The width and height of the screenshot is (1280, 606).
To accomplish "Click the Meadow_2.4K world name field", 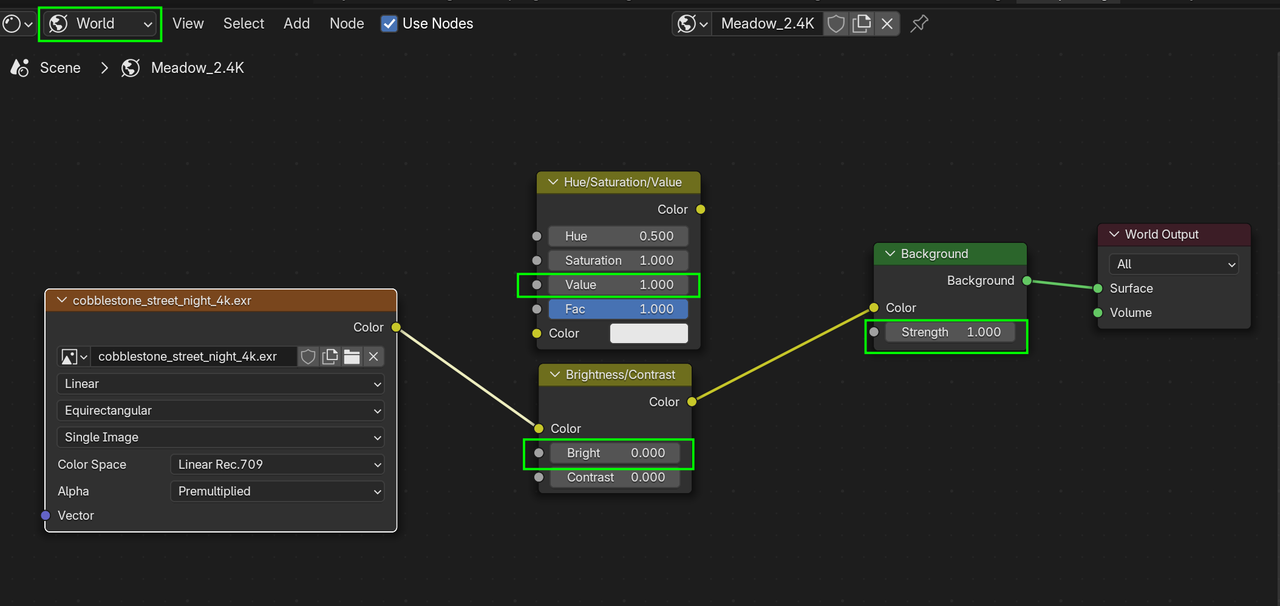I will [x=767, y=23].
